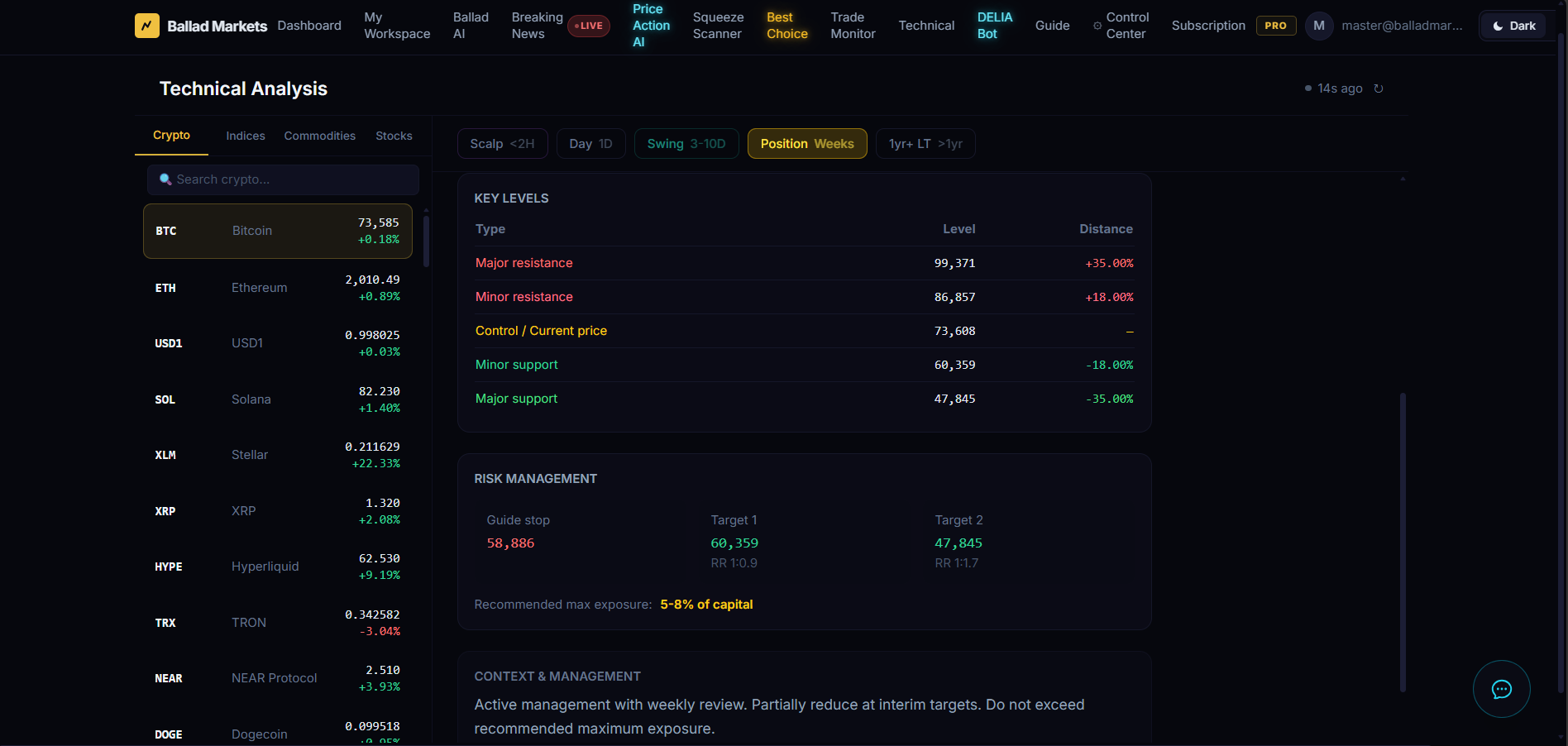Select the SOL Solana row
This screenshot has height=746, width=1568.
coord(278,399)
